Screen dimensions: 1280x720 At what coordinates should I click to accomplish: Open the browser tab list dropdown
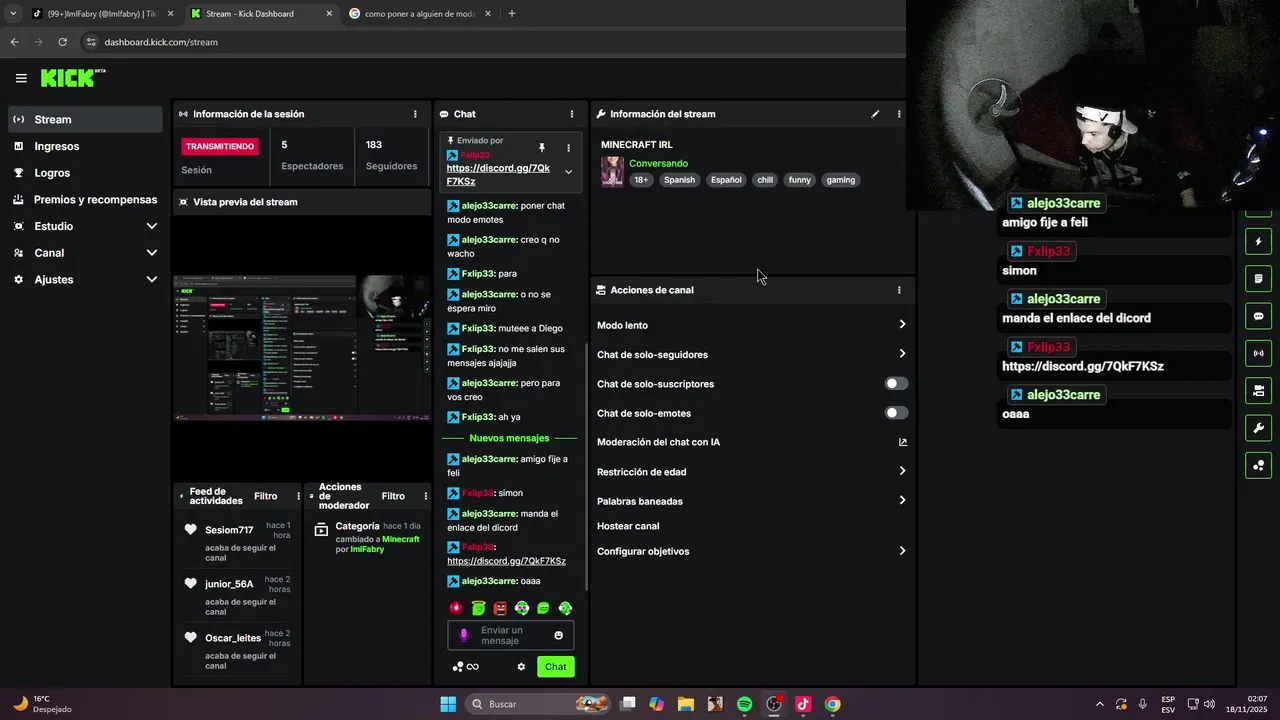[13, 14]
